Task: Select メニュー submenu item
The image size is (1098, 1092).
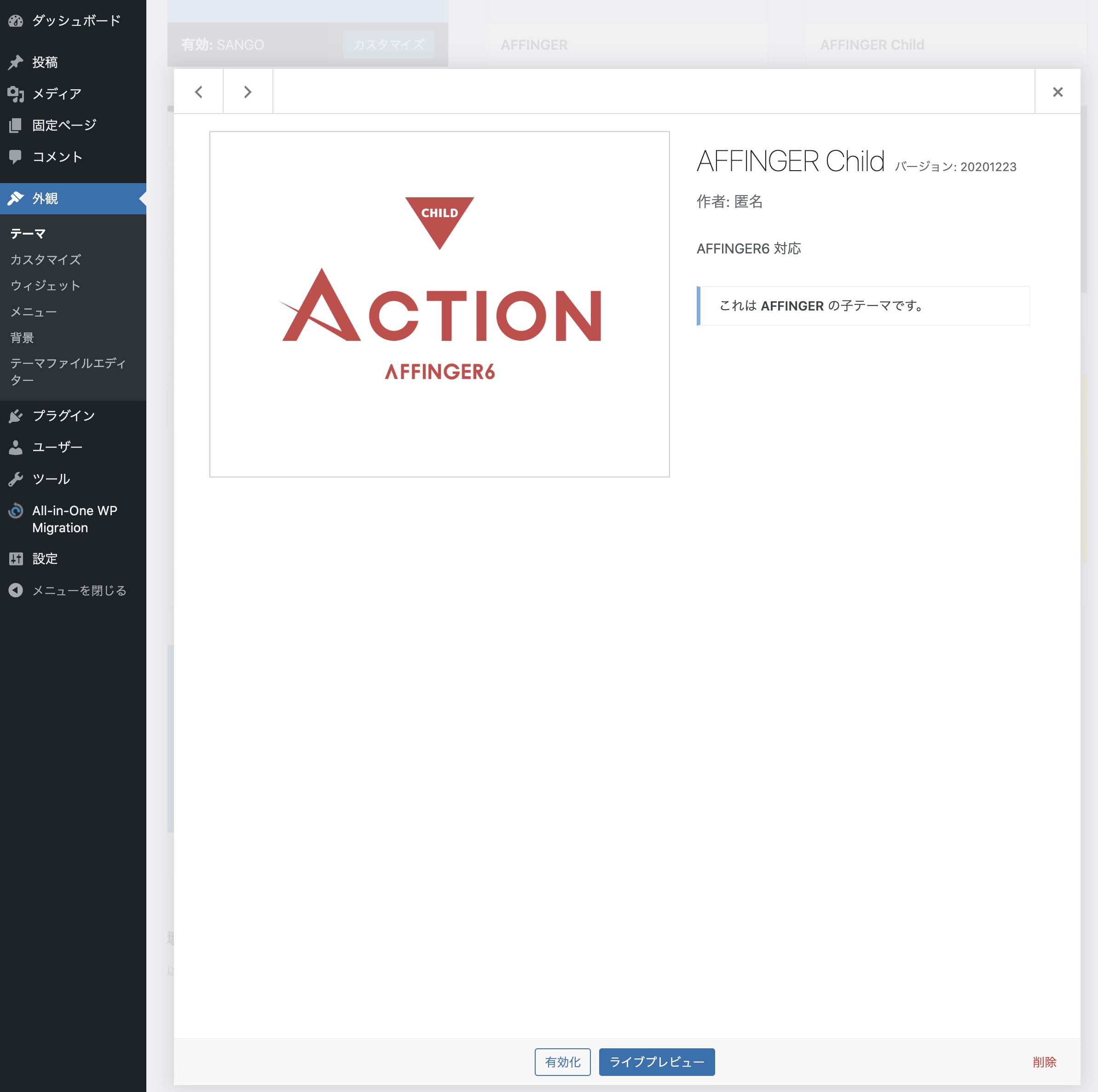Action: (x=34, y=312)
